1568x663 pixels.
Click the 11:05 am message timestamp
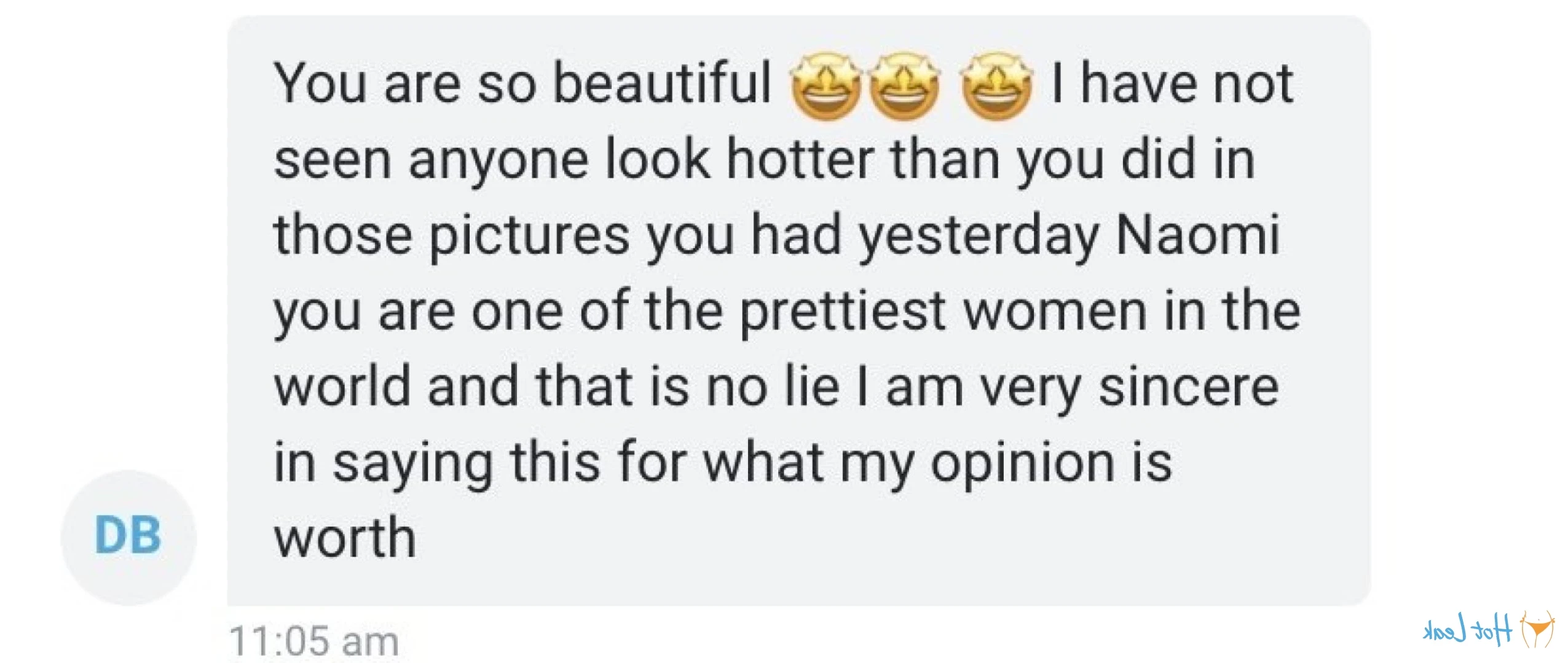point(313,641)
